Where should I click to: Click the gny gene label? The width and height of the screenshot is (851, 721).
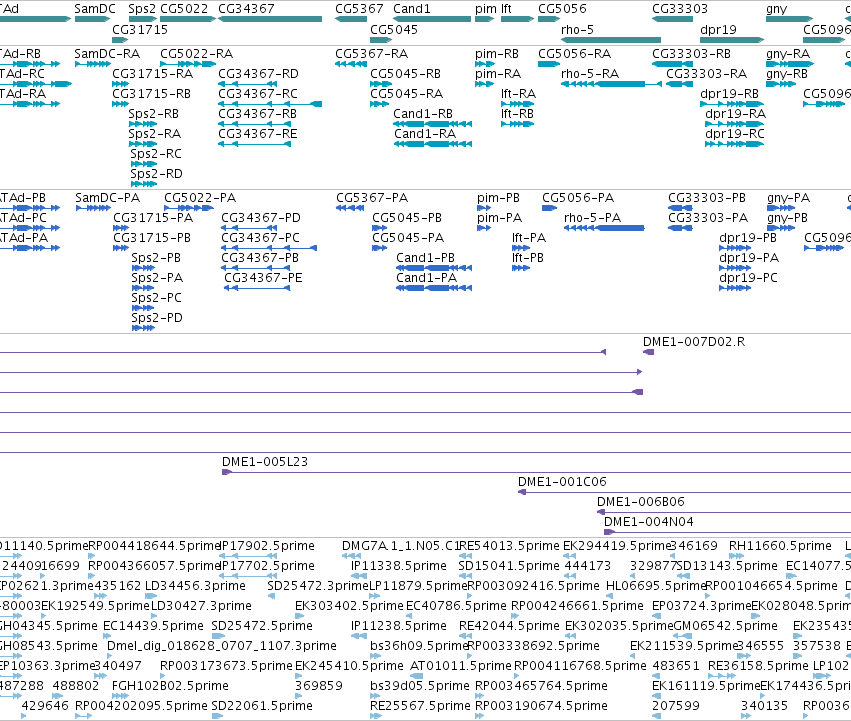(x=776, y=9)
